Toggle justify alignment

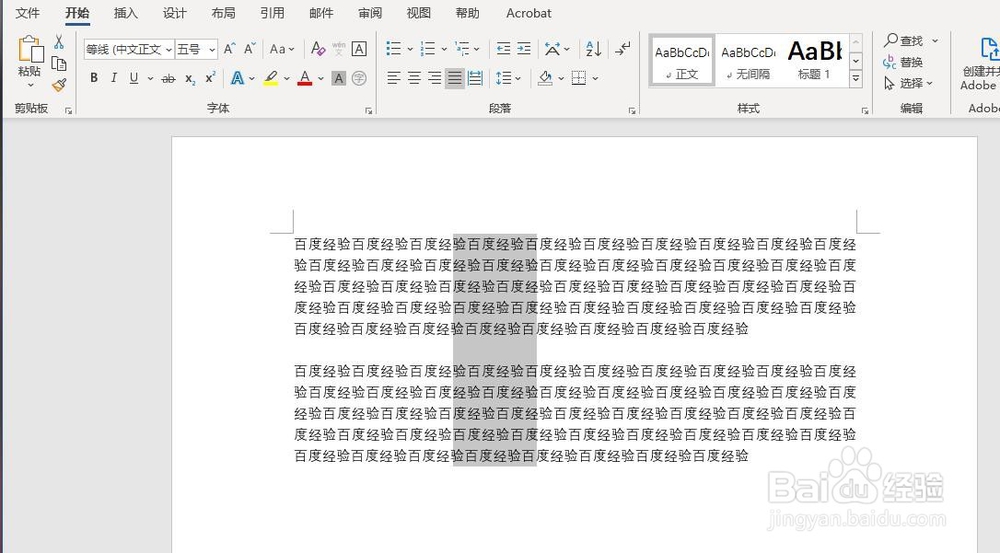click(x=455, y=78)
